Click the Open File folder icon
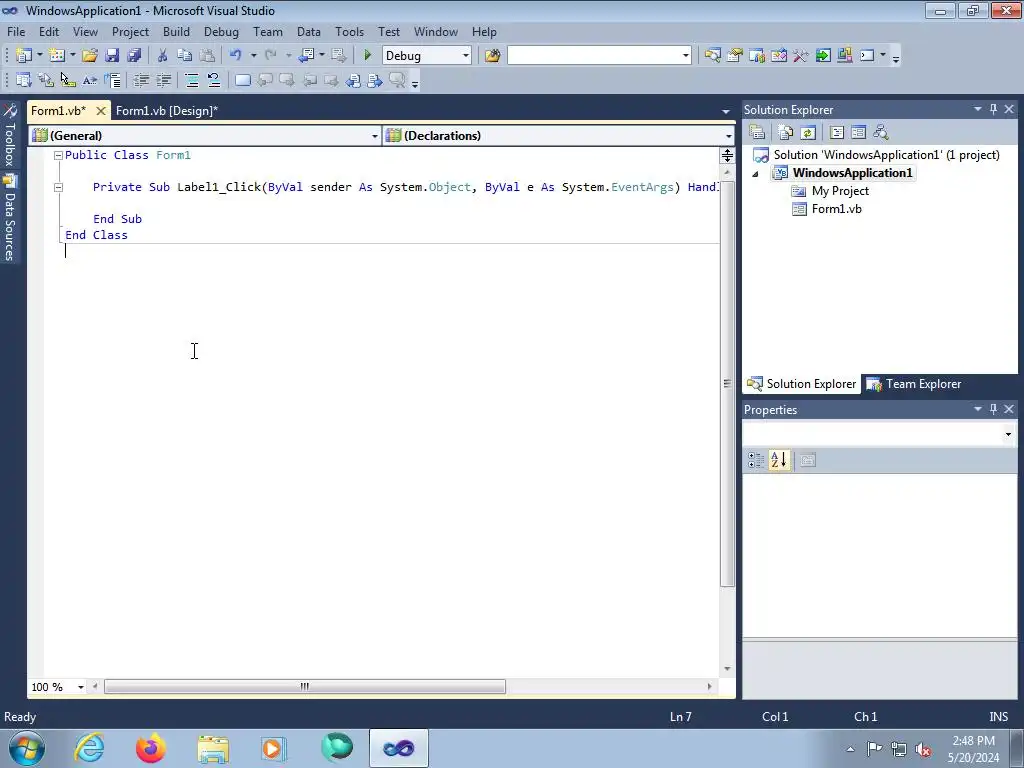1024x768 pixels. click(89, 56)
